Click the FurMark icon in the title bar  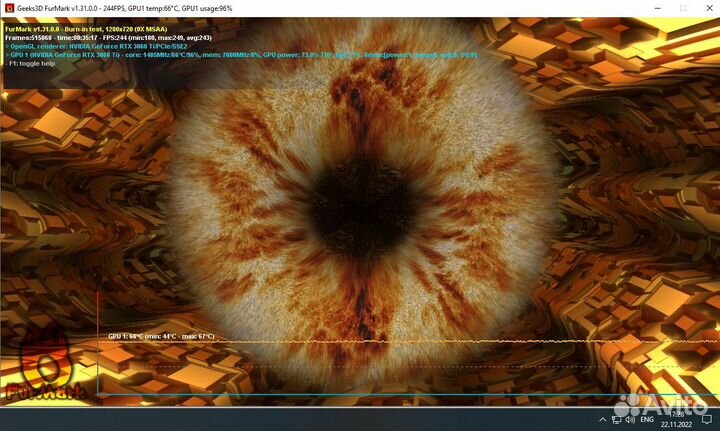[9, 8]
